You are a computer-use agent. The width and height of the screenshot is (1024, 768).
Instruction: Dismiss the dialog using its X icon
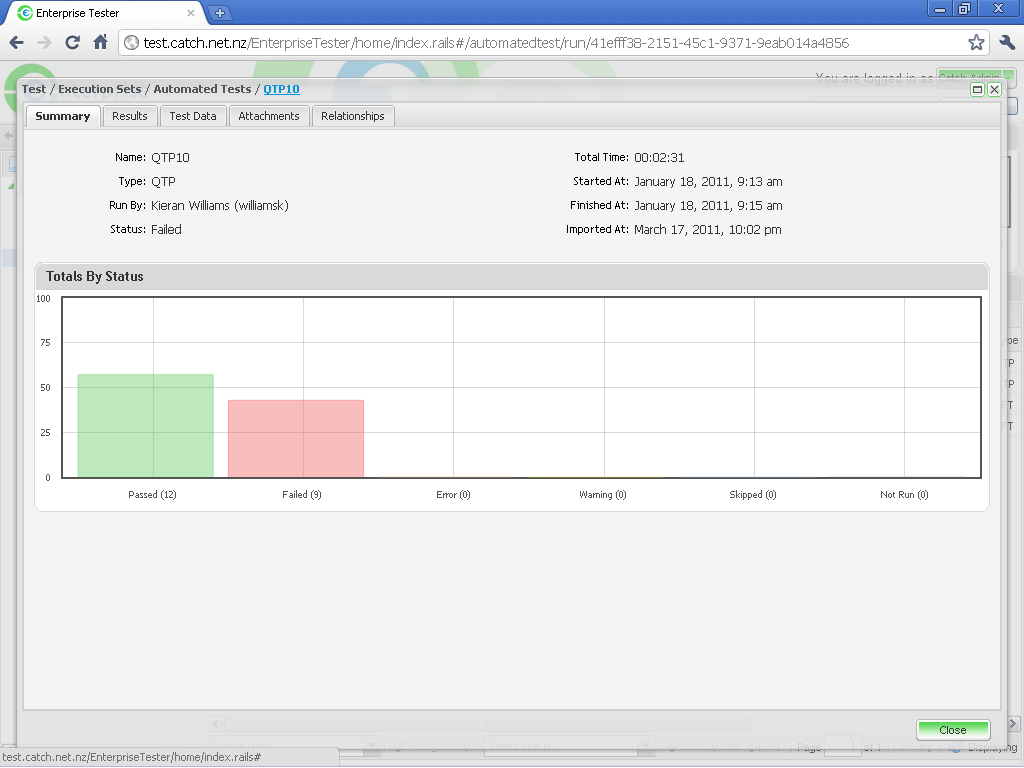tap(994, 89)
